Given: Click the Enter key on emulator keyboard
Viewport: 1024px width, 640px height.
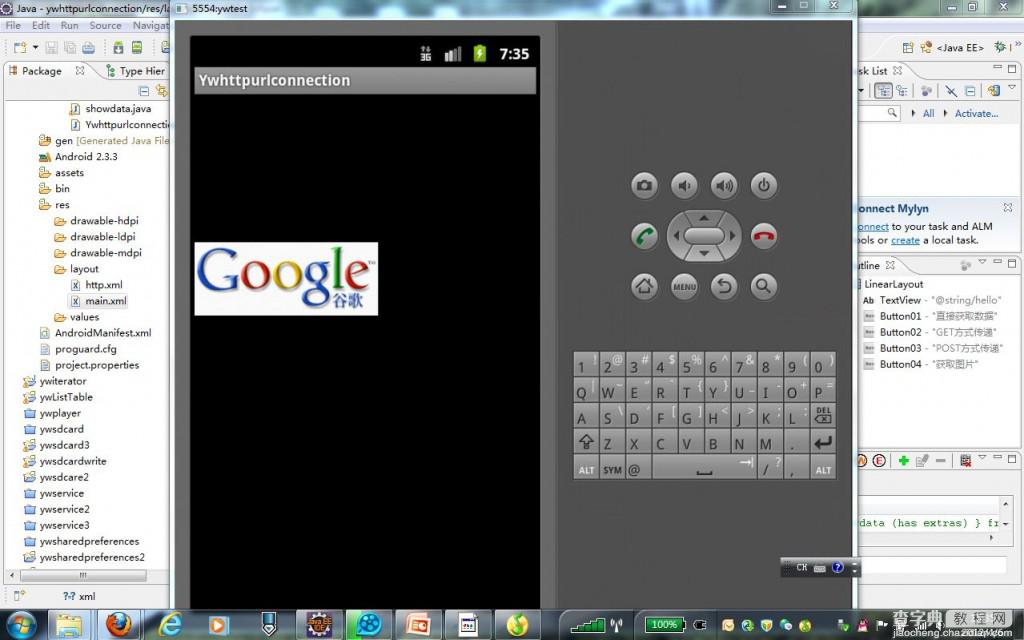Looking at the screenshot, I should tap(823, 442).
